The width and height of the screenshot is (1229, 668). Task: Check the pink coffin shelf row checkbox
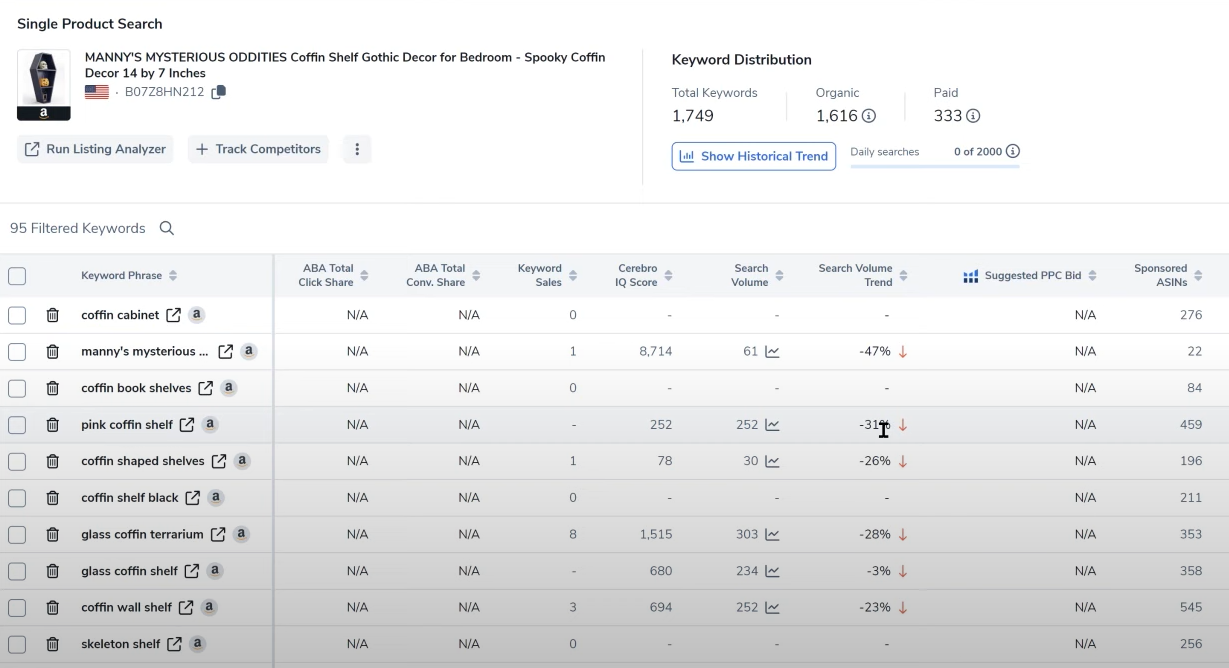click(x=17, y=425)
